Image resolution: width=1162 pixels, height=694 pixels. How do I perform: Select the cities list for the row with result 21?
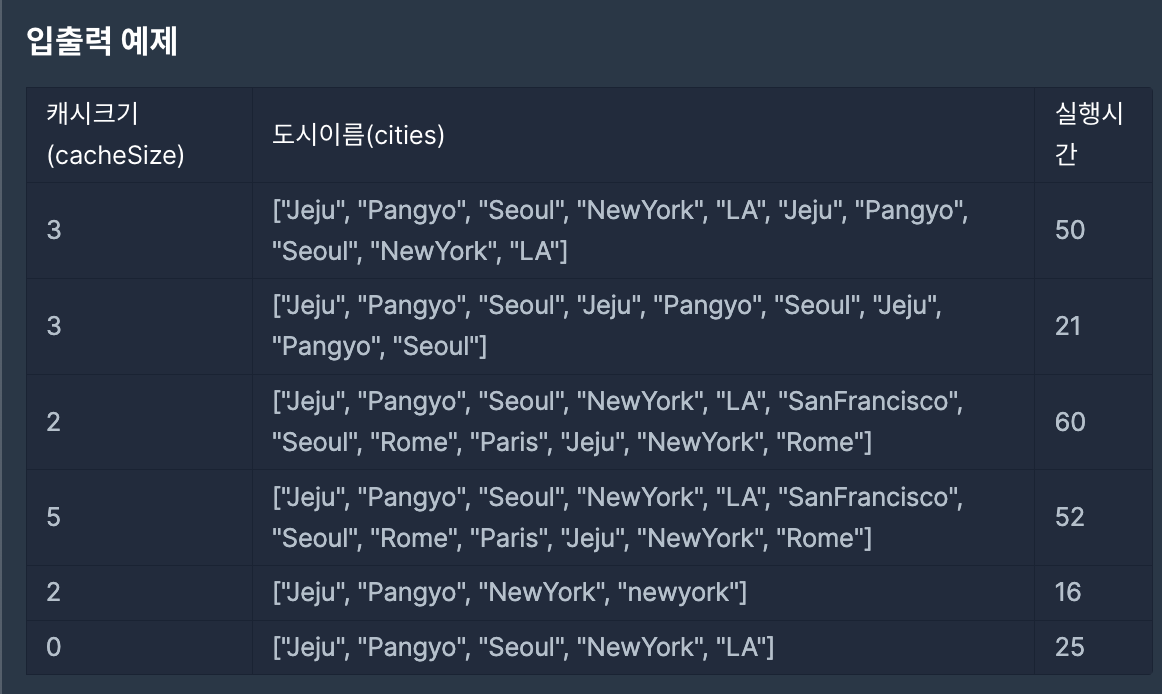pos(643,326)
